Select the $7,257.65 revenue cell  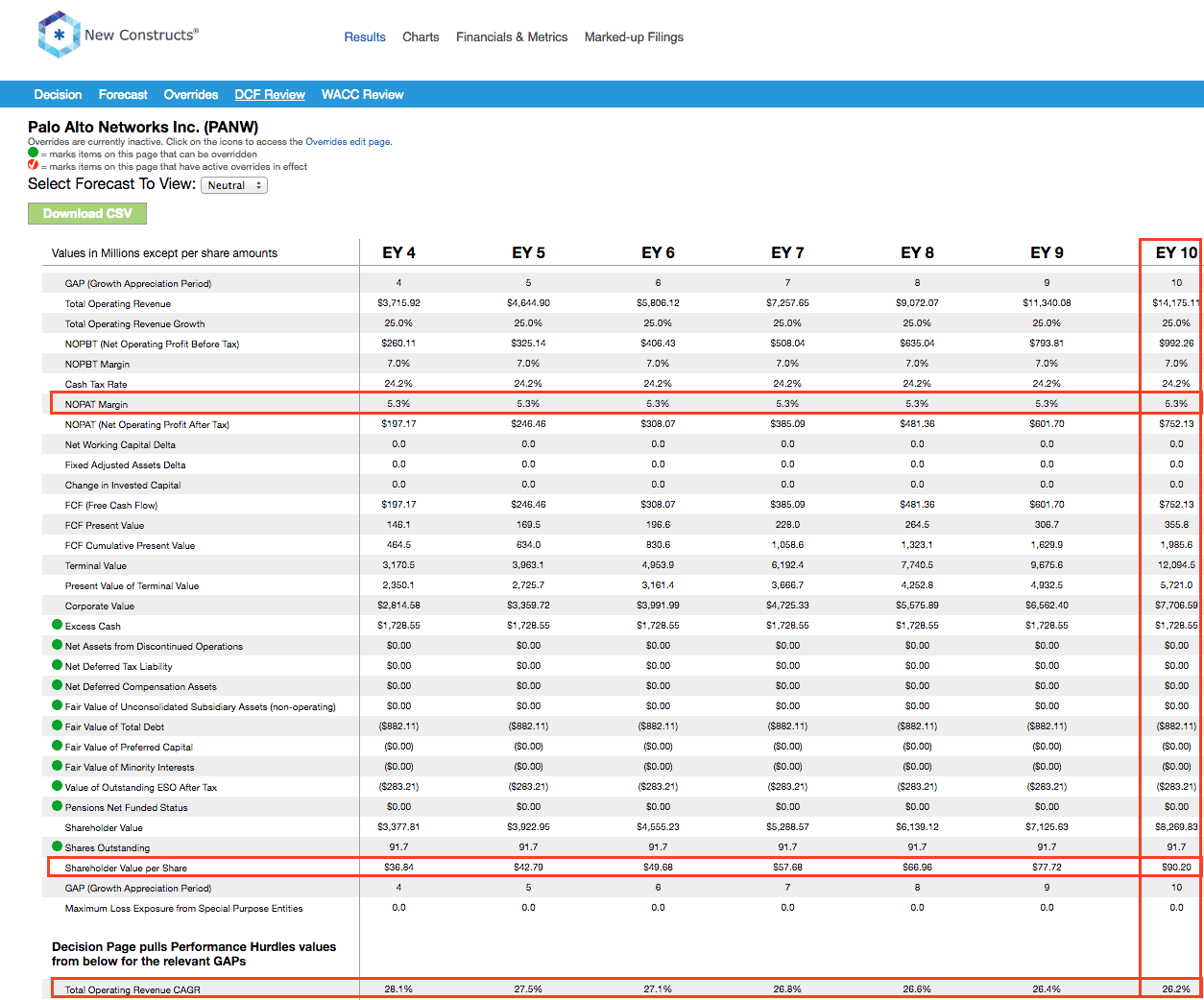pyautogui.click(x=787, y=303)
